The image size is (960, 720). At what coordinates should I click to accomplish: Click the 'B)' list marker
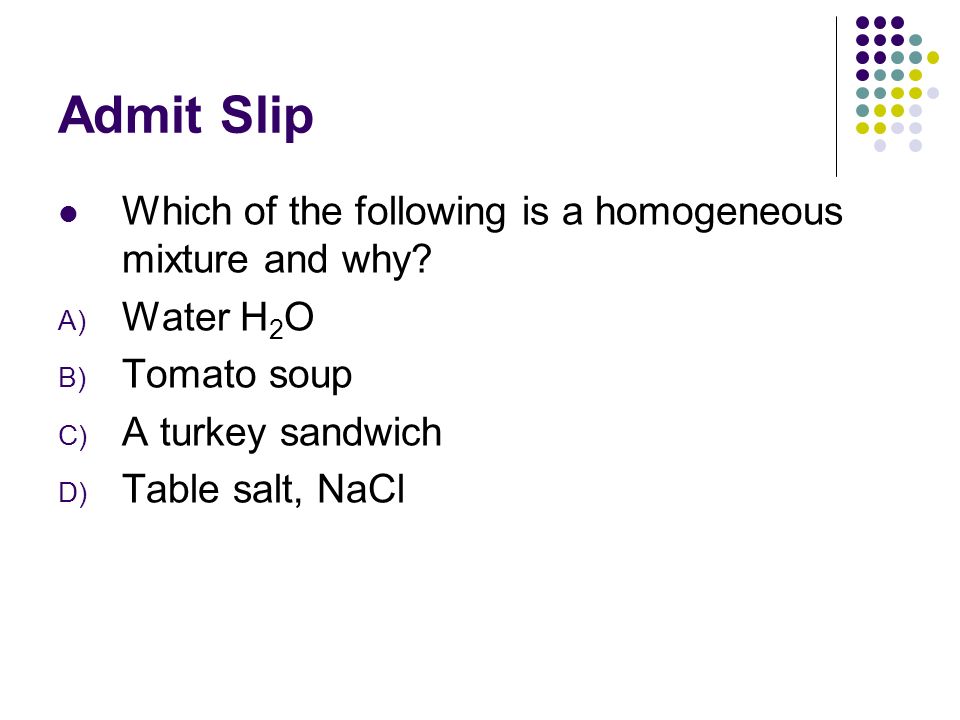pyautogui.click(x=72, y=378)
